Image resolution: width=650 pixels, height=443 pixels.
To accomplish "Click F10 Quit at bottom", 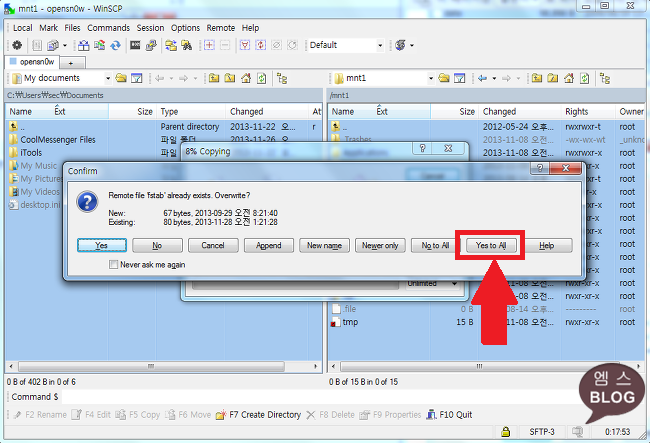I will [450, 414].
